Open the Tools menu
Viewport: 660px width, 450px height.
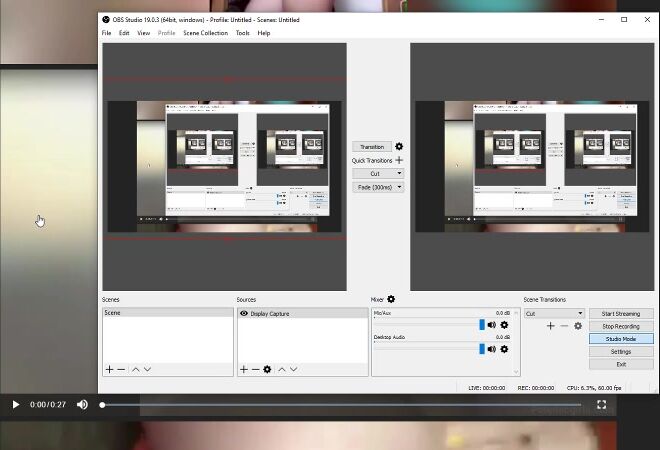tap(242, 33)
